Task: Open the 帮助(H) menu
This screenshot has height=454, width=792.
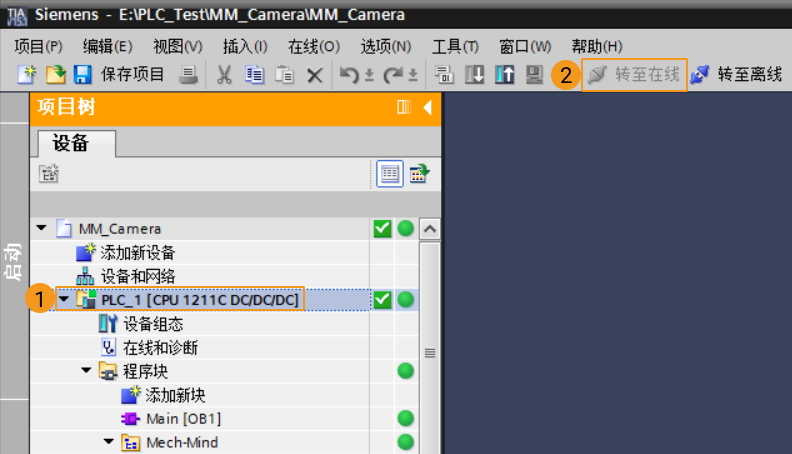Action: [x=597, y=46]
